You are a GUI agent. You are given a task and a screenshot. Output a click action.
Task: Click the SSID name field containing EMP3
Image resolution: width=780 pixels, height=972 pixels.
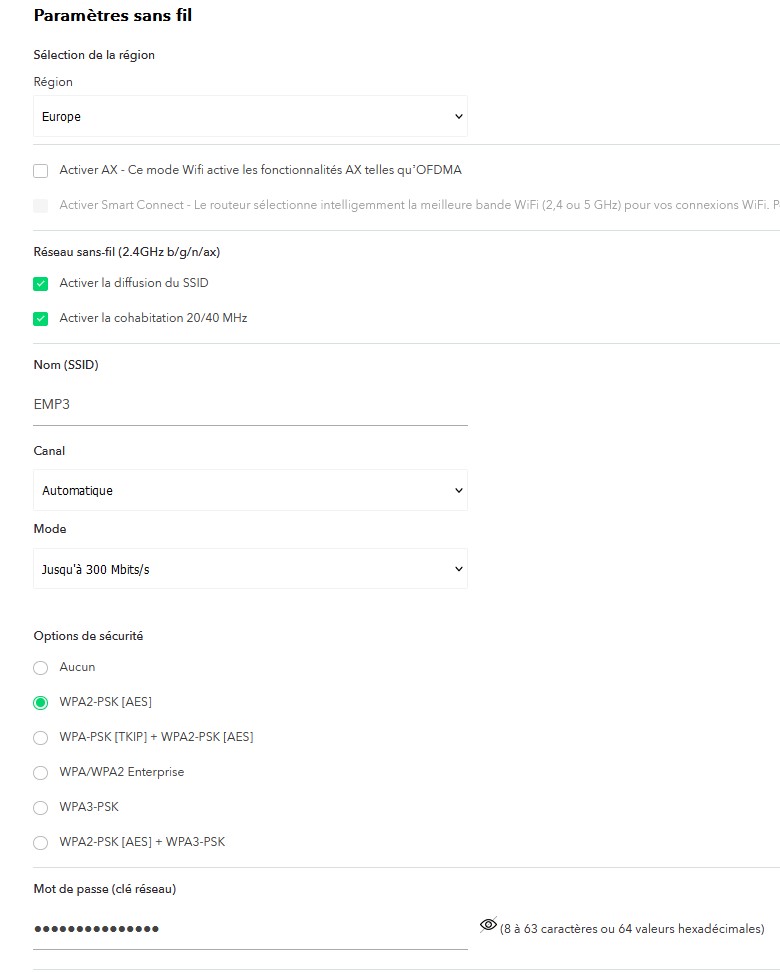click(x=250, y=405)
